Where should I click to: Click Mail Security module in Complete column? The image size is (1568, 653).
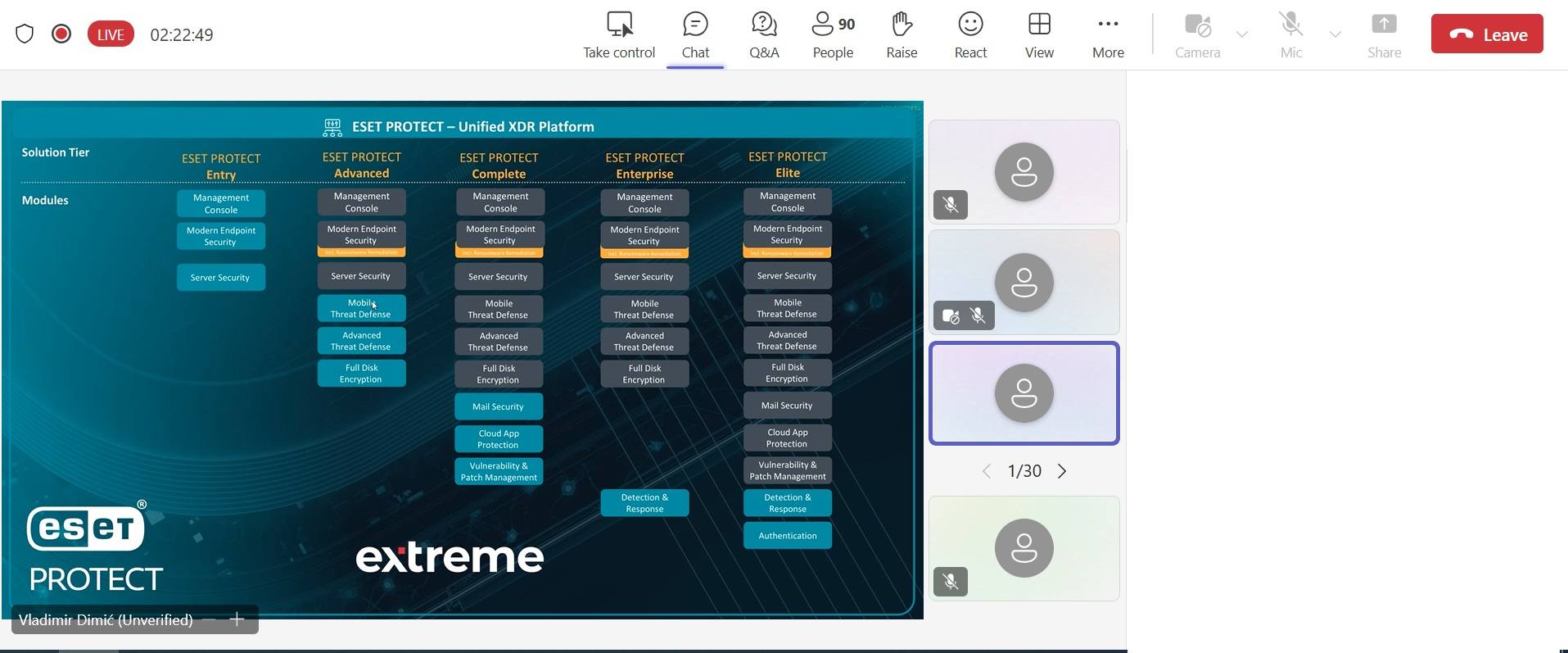(x=499, y=406)
